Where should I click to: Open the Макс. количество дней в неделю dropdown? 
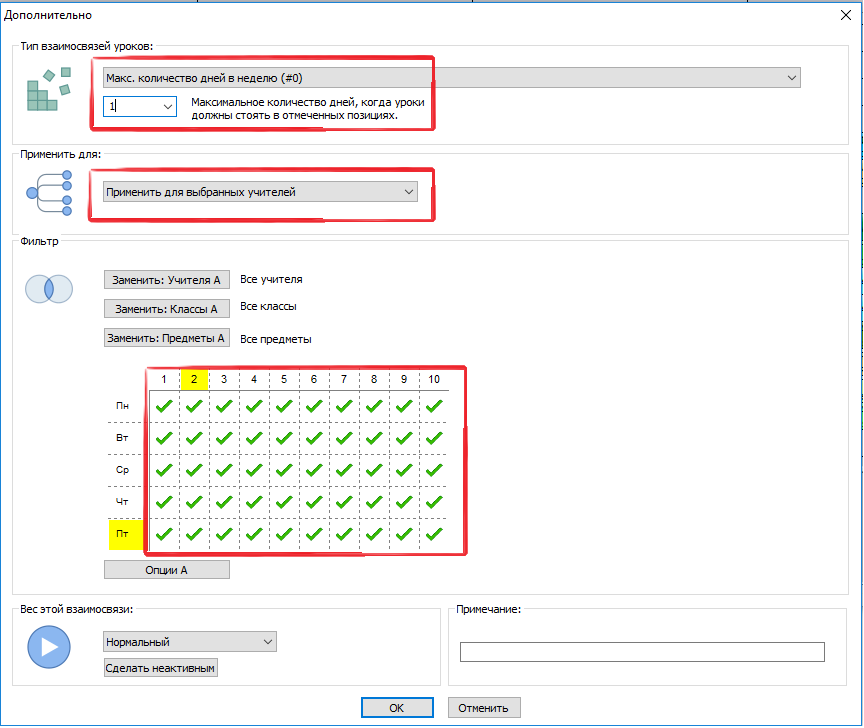coord(451,77)
